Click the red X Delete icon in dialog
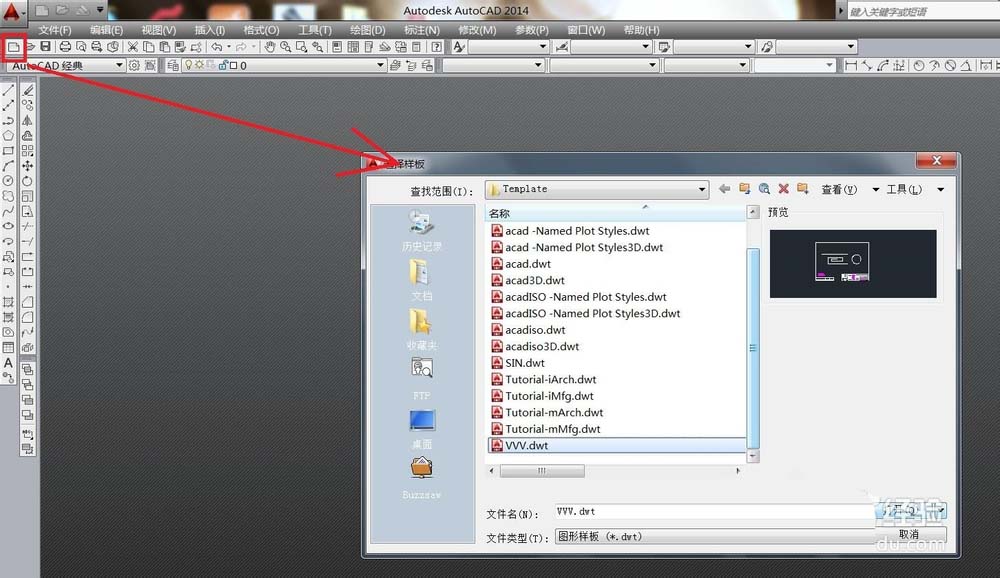Screen dimensions: 1000x578 (783, 189)
